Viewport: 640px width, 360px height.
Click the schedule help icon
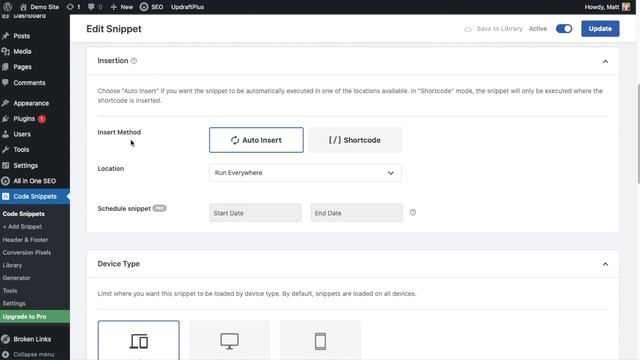413,212
